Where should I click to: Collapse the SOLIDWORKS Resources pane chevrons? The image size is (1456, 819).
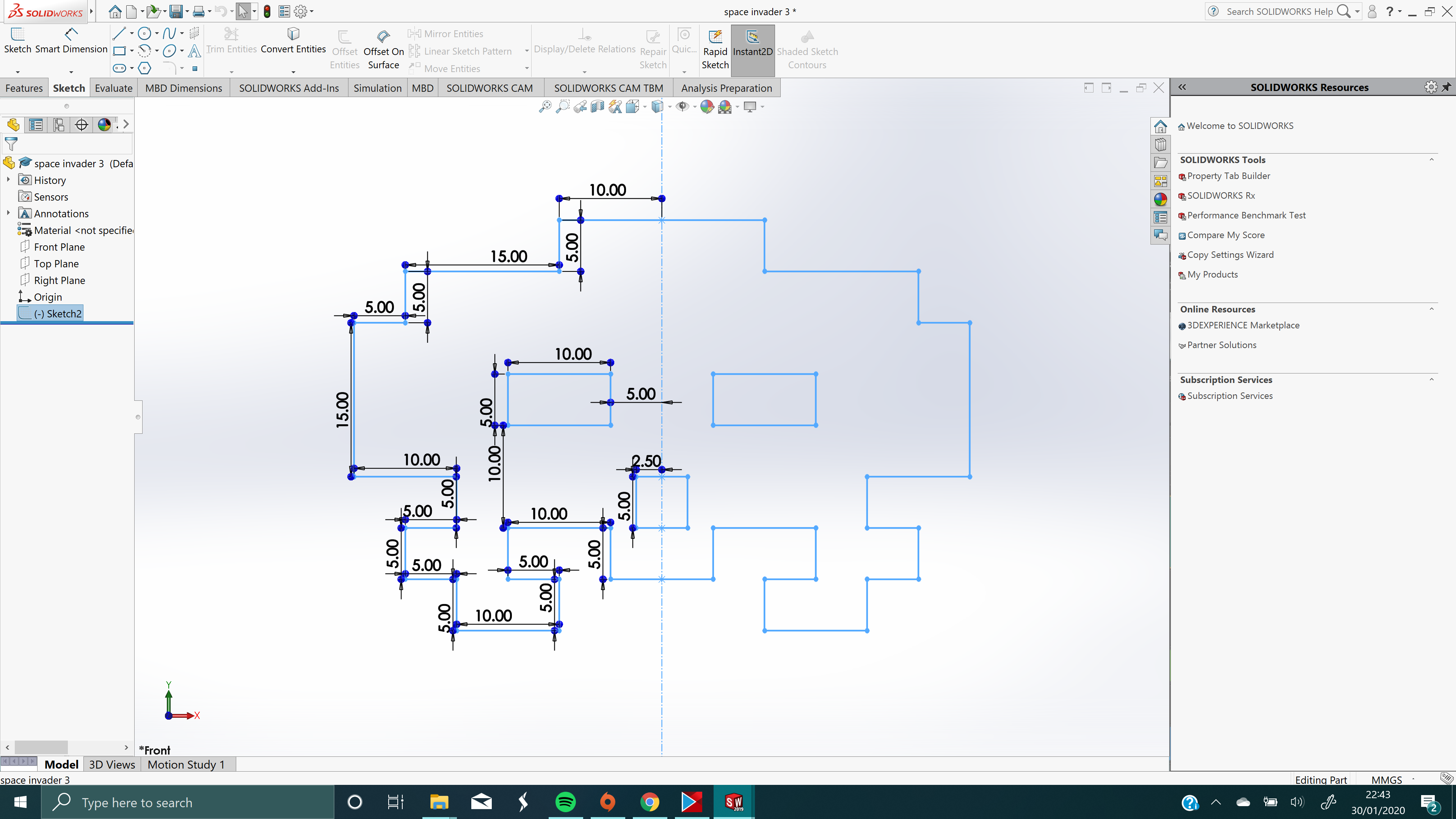(x=1182, y=87)
